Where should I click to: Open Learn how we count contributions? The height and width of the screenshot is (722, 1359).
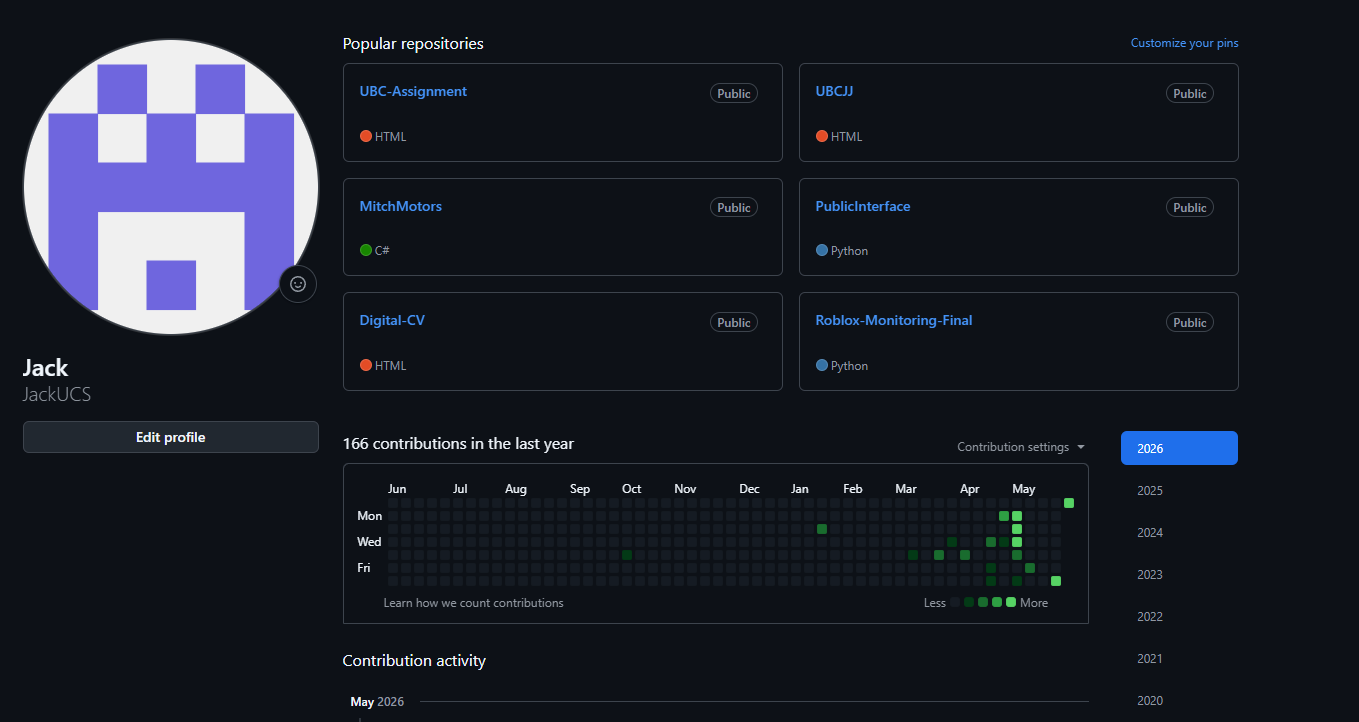[473, 603]
